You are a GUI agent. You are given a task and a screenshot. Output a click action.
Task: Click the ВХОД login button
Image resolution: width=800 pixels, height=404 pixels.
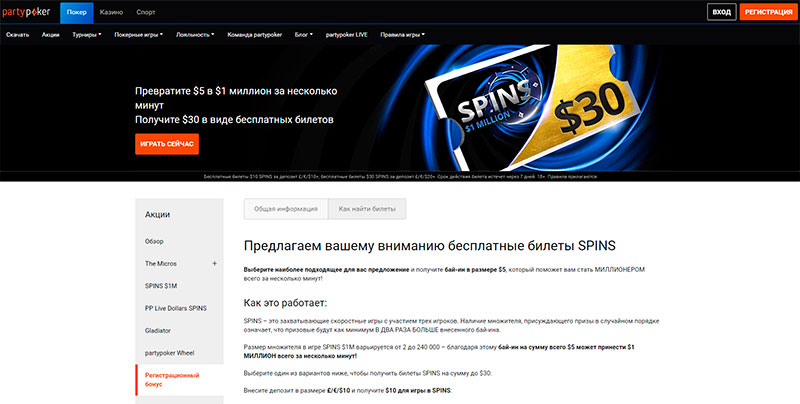[720, 12]
